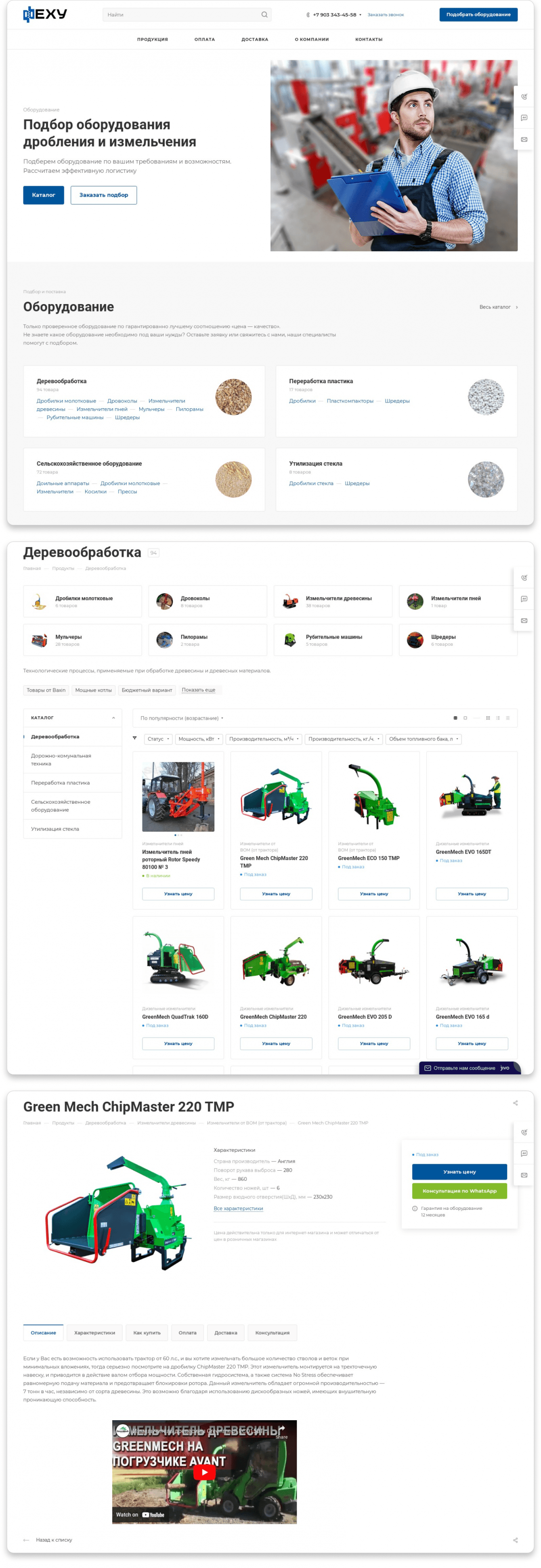The height and width of the screenshot is (1568, 541).
Task: Open the chat icon beside the Деревообработка catalog
Action: pyautogui.click(x=524, y=599)
